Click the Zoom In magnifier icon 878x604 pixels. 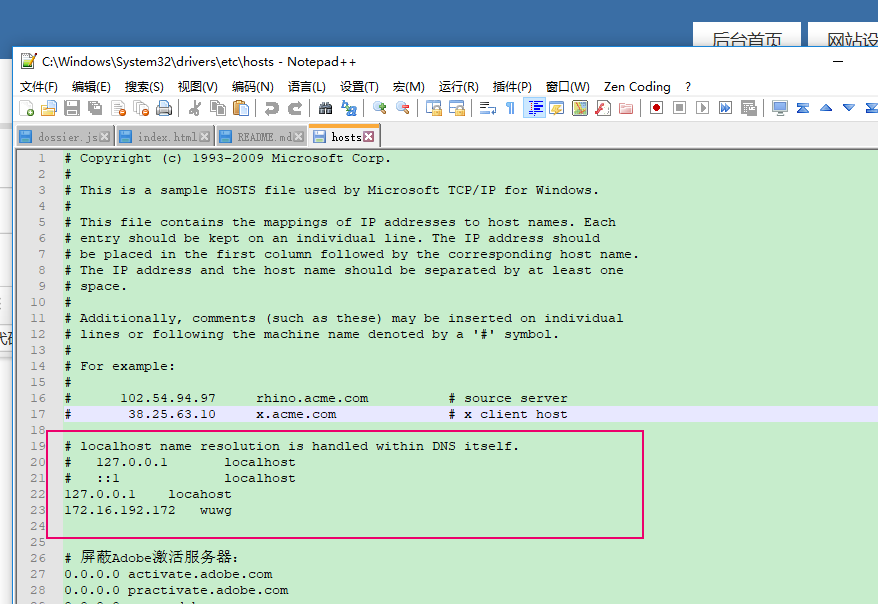pyautogui.click(x=379, y=108)
